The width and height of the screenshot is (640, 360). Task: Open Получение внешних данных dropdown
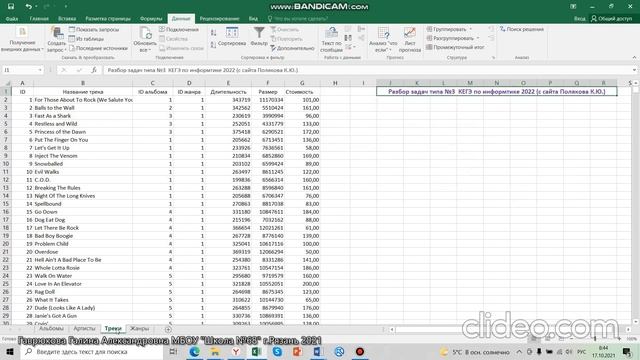click(22, 40)
